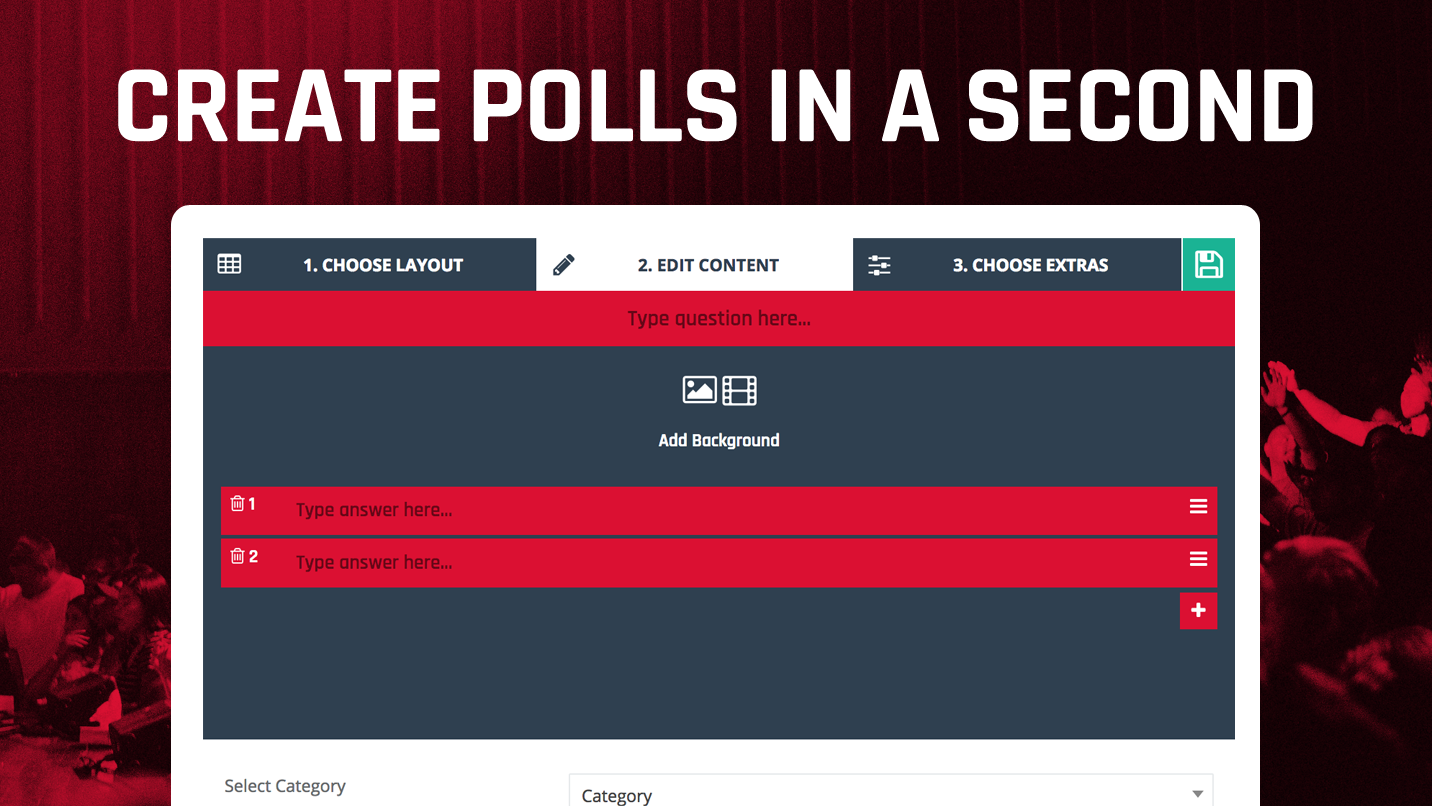This screenshot has height=806, width=1432.
Task: Click the pencil icon on the edit tab
Action: coord(564,265)
